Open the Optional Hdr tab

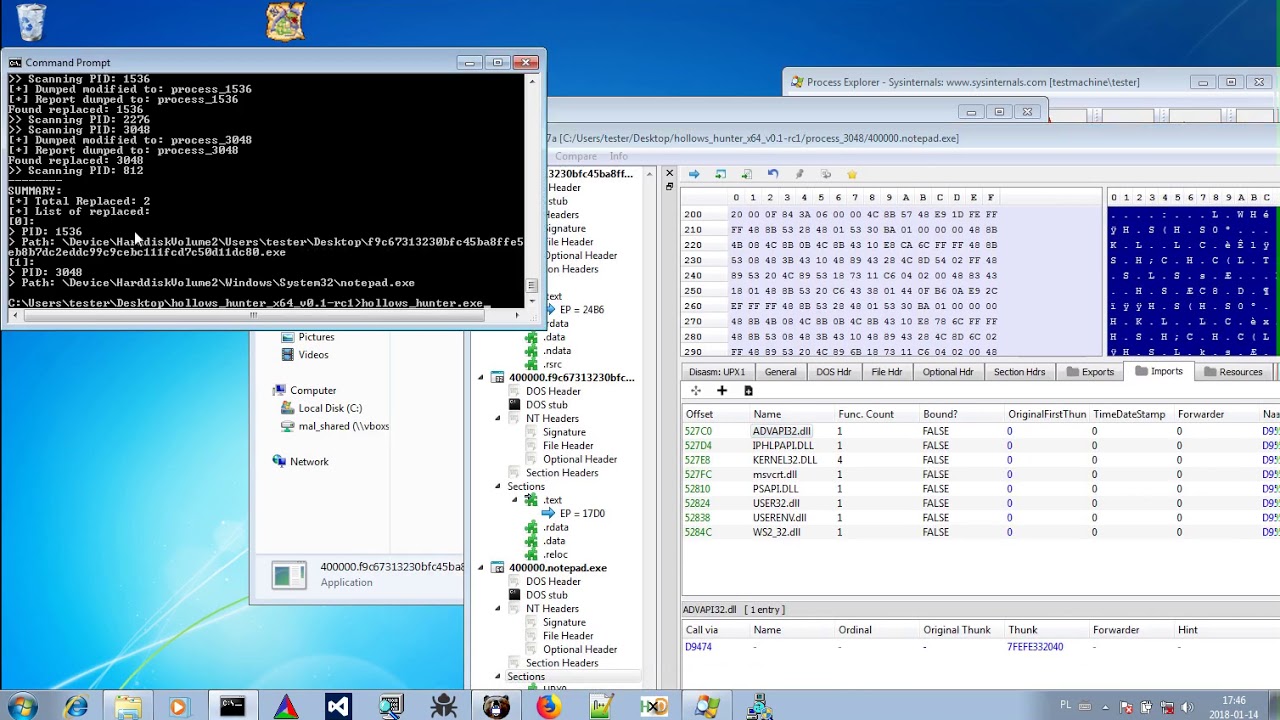pyautogui.click(x=947, y=372)
